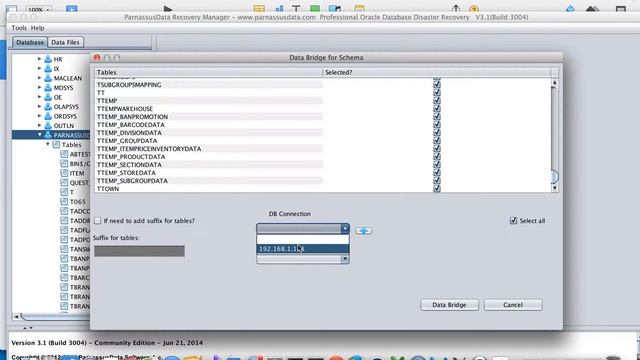The height and width of the screenshot is (360, 640).
Task: Expand the OUTLN schema node
Action: (40, 125)
